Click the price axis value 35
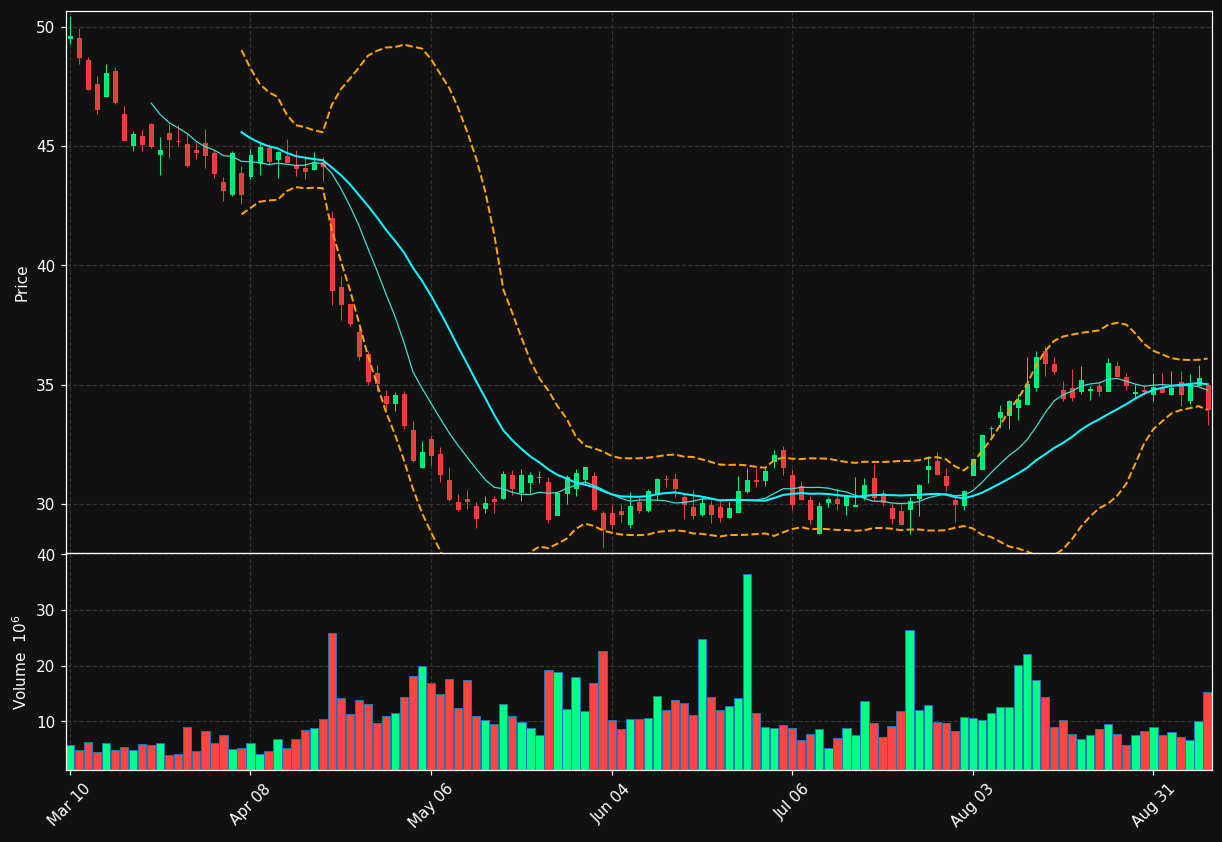Screen dimensions: 1222x842 [46, 386]
